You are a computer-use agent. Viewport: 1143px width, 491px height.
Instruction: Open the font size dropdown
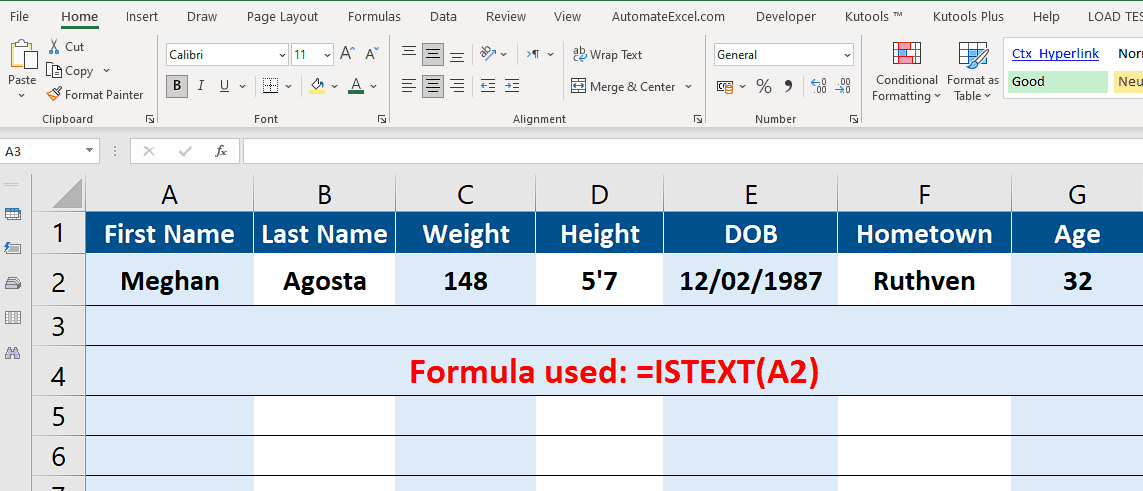click(x=327, y=55)
